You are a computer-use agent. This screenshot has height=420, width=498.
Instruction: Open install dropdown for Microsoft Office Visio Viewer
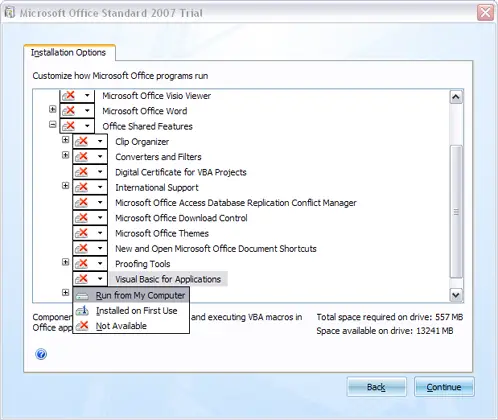pos(77,96)
